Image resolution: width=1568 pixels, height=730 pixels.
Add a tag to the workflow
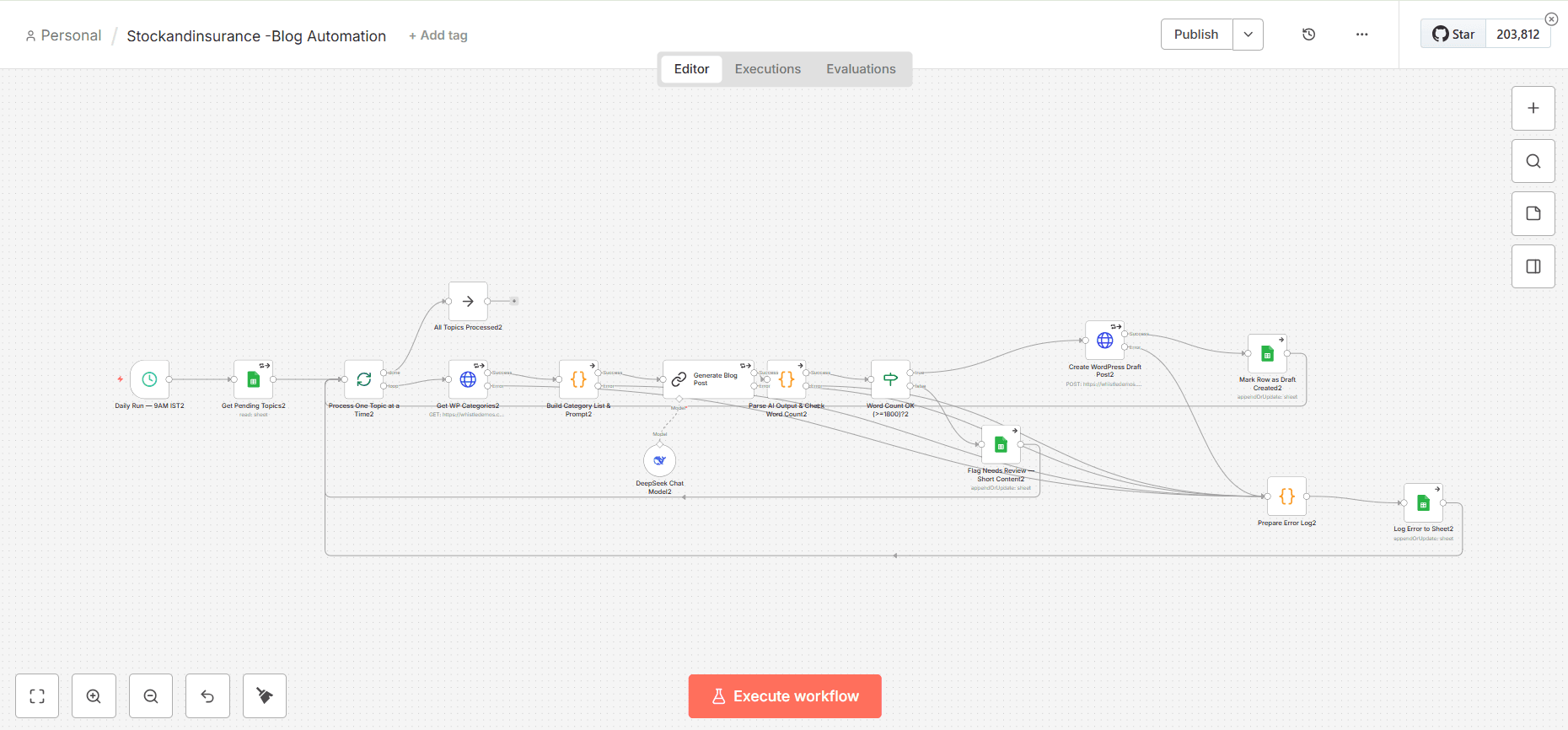click(x=438, y=35)
